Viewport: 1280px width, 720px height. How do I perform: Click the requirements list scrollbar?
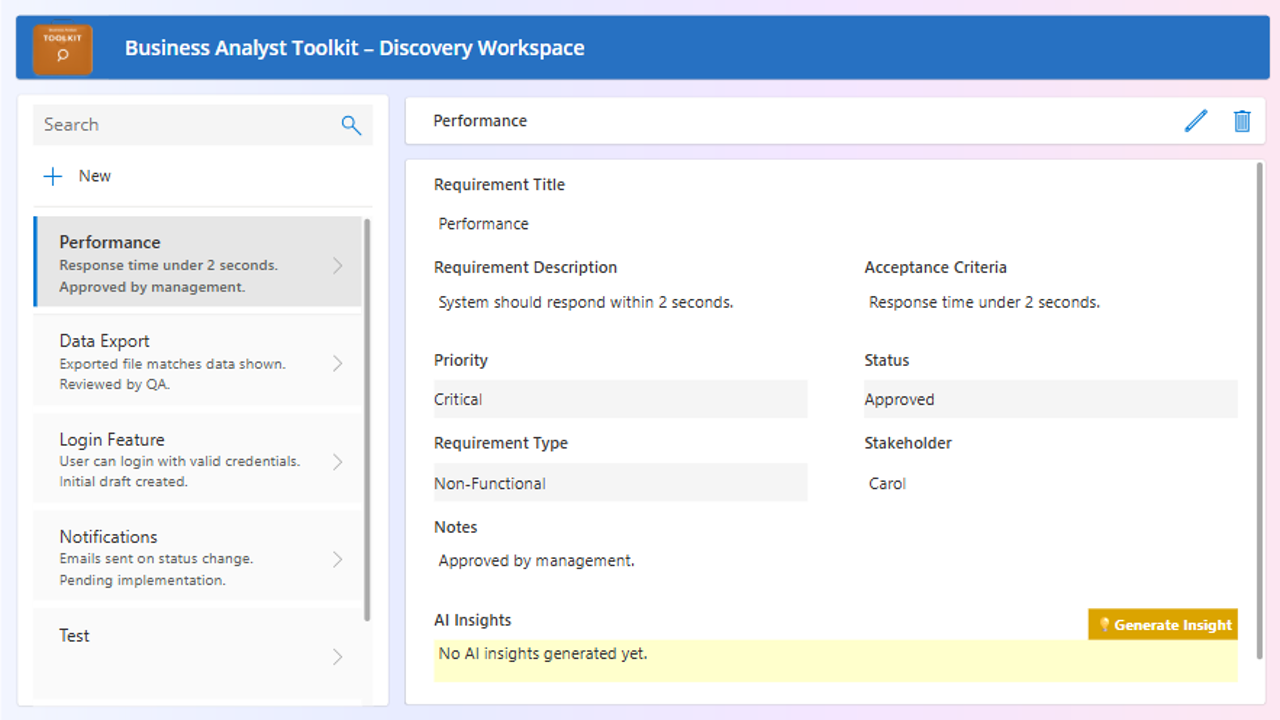[x=367, y=420]
